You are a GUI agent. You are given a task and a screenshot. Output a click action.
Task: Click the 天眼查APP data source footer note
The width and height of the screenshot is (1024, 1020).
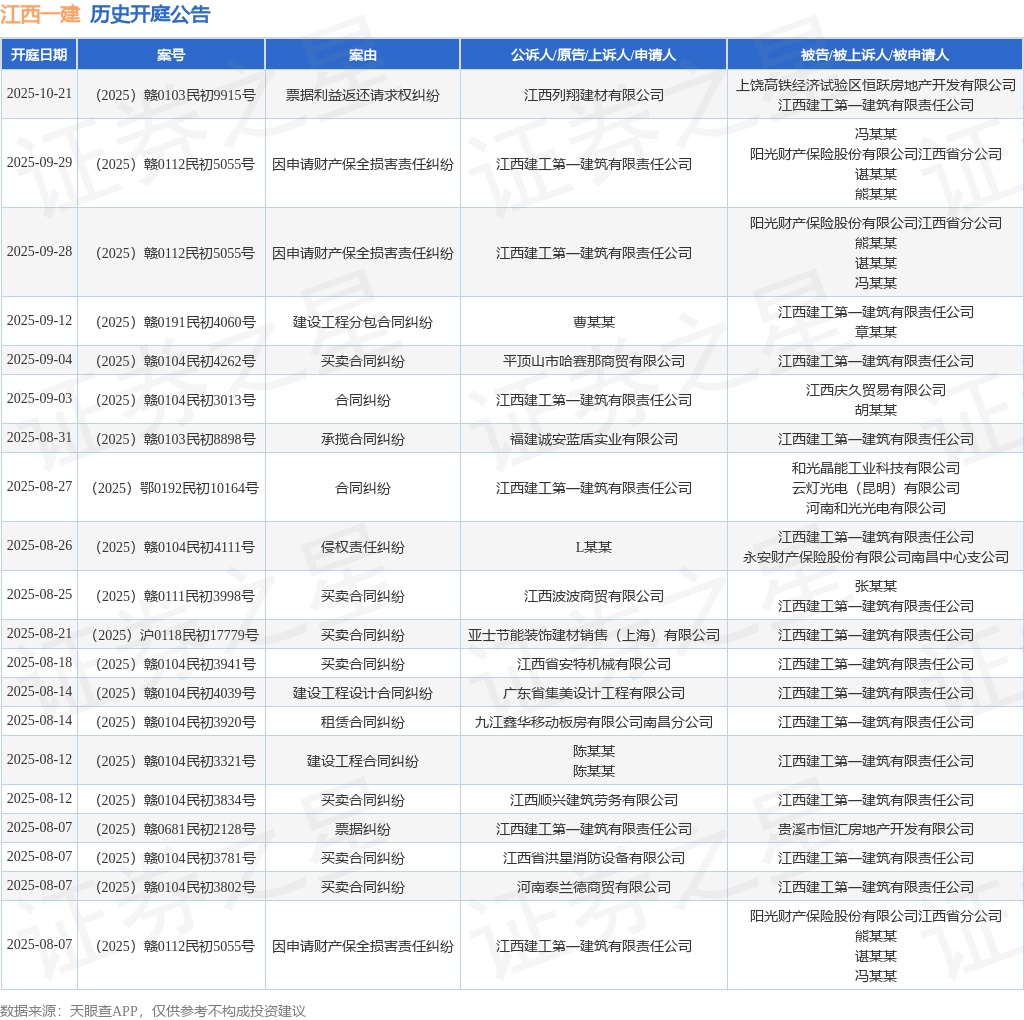tap(152, 1010)
